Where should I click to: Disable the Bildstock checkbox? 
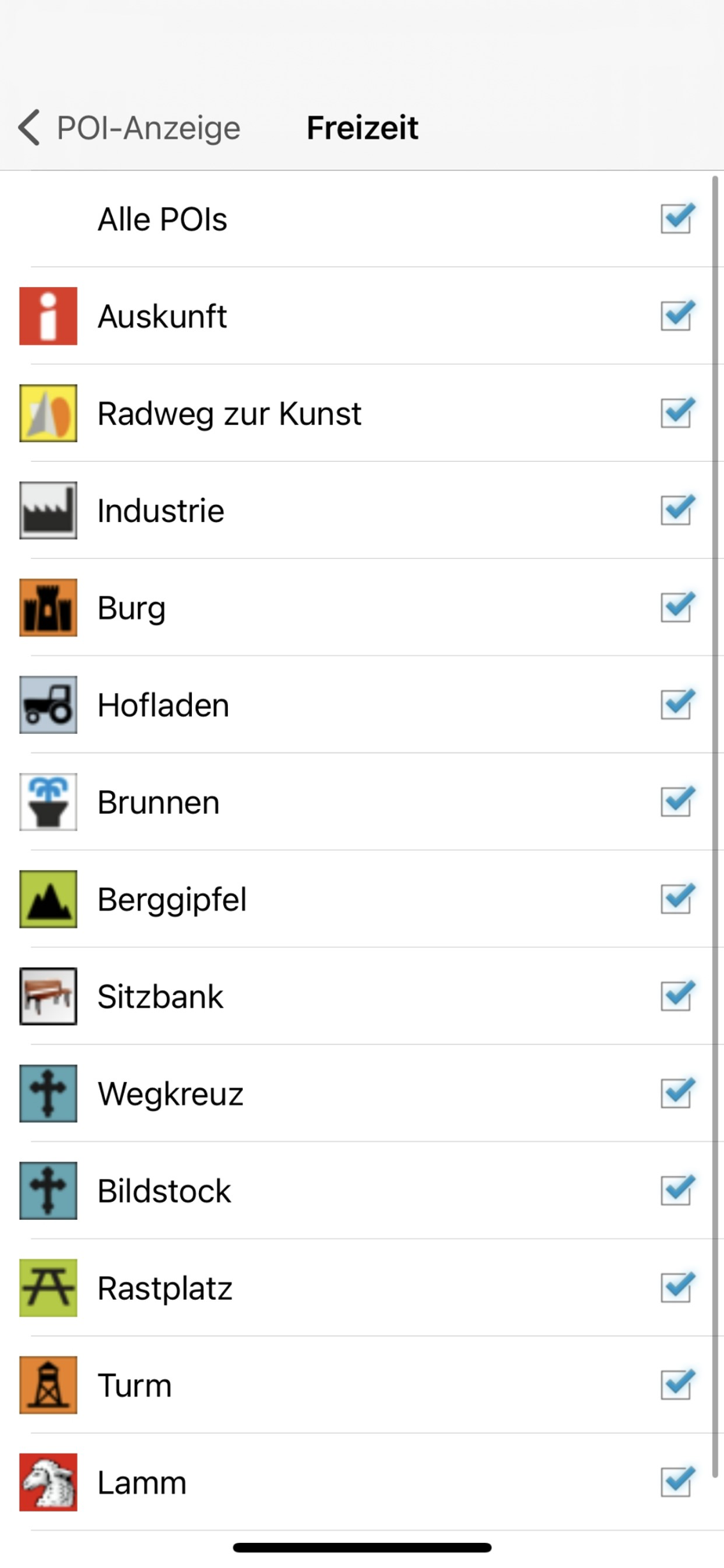pos(677,1191)
